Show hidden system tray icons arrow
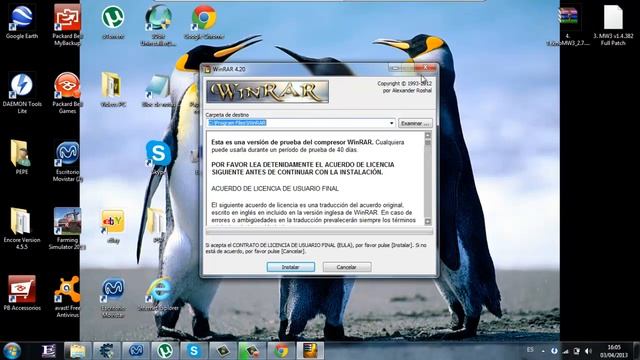 (x=543, y=351)
